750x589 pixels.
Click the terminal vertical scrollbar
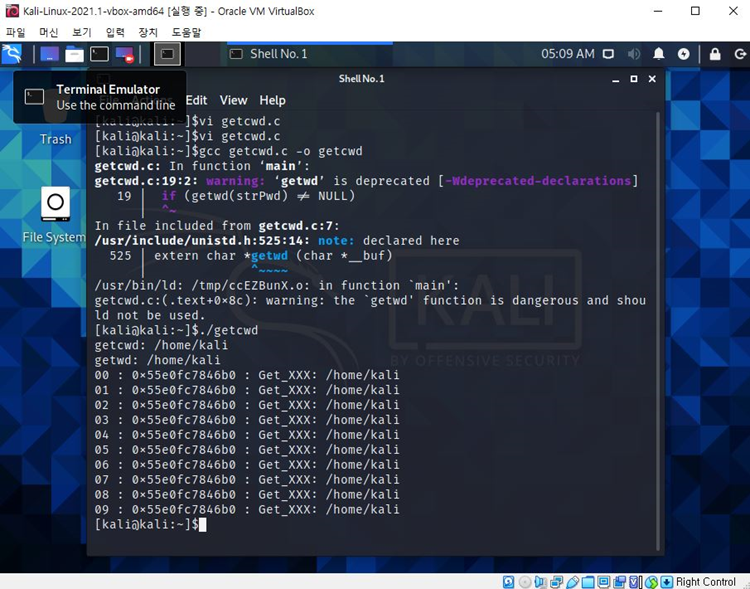pos(658,331)
